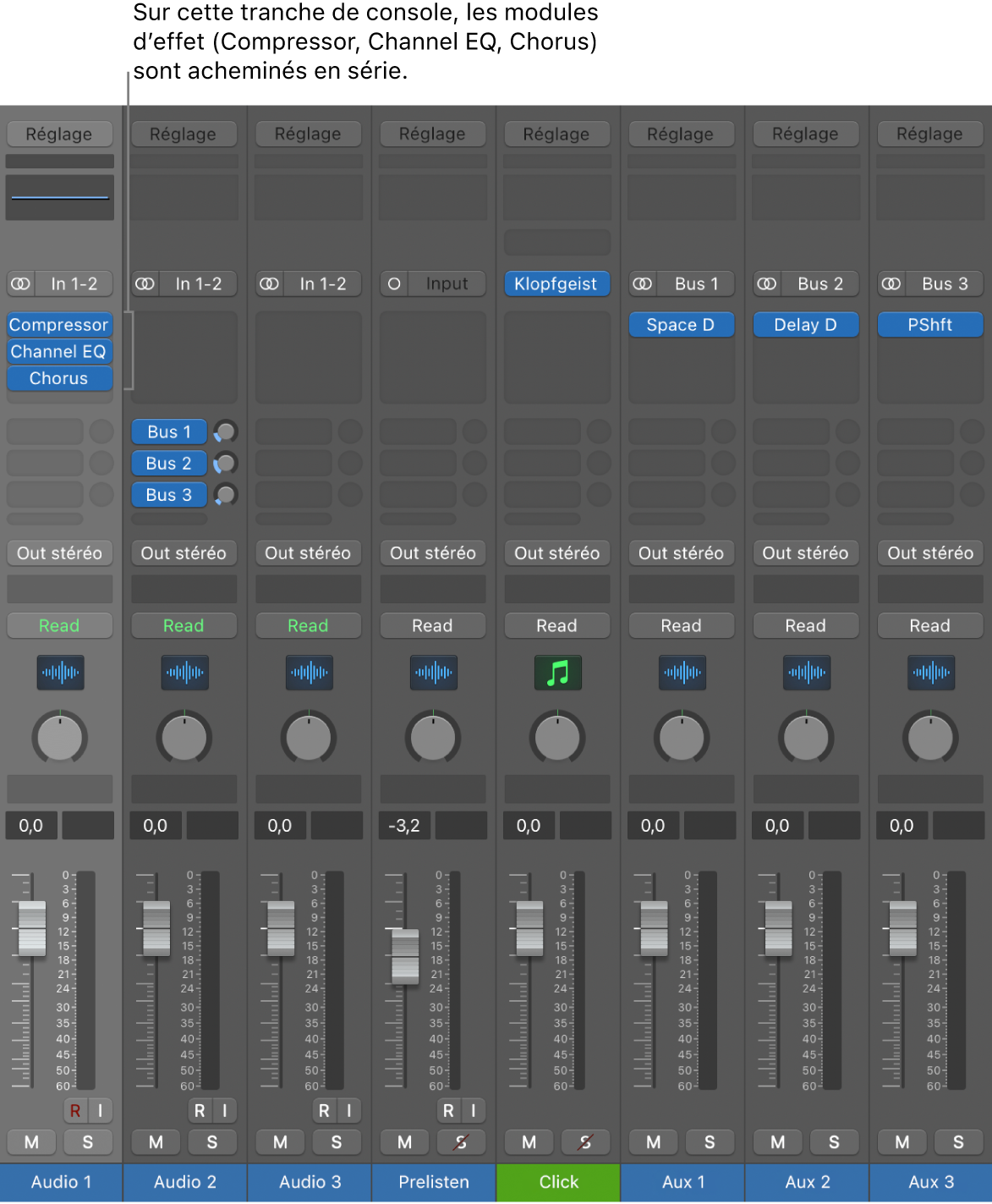Click the pan knob on Audio 2
992x1204 pixels.
[x=184, y=737]
